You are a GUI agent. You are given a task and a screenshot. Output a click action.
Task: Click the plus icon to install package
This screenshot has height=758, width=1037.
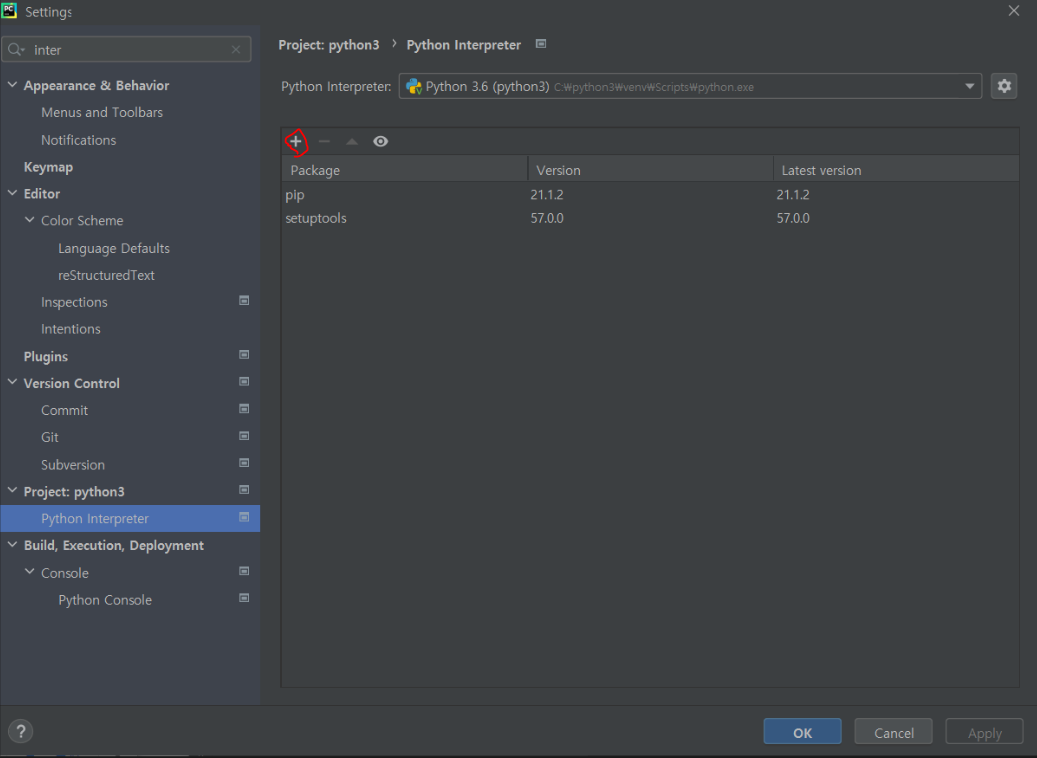coord(296,142)
